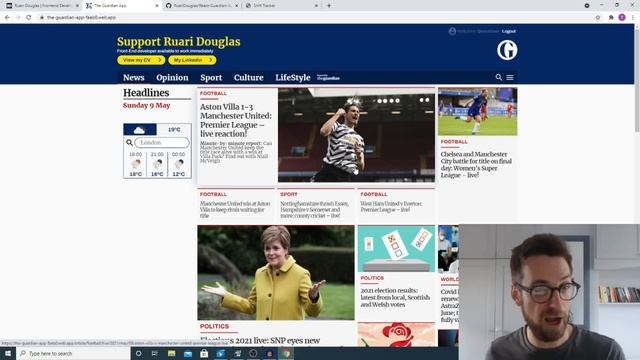
Task: Open the hamburger menu in navigation bar
Action: (x=510, y=77)
